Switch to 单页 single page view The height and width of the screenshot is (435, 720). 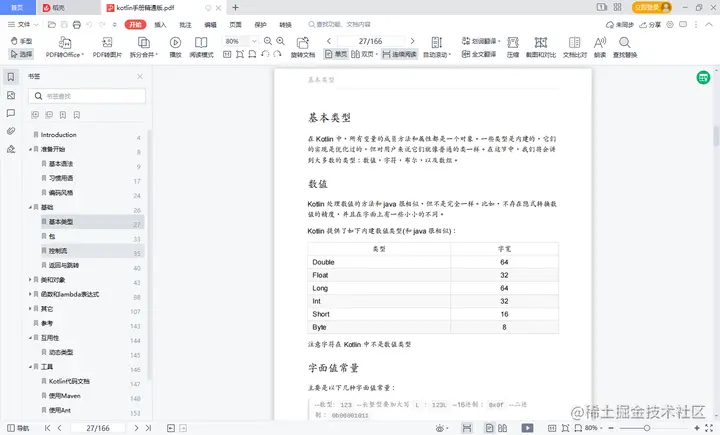pos(336,54)
